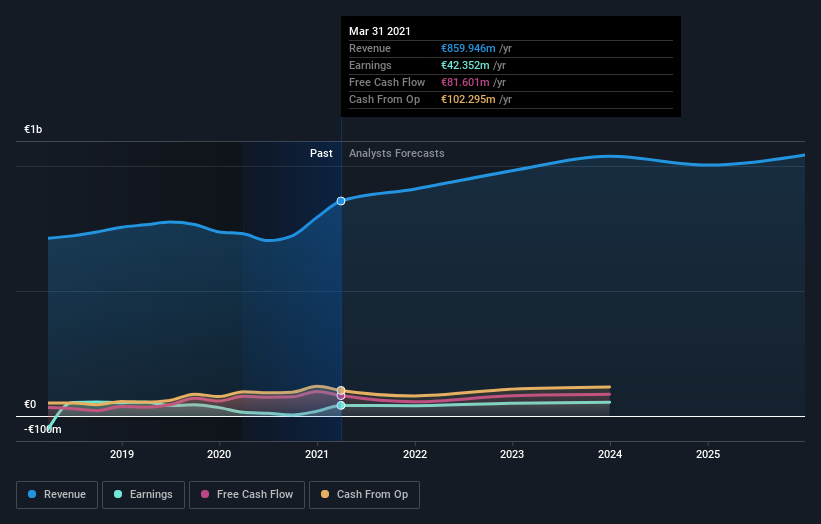This screenshot has width=821, height=524.
Task: Click the €42.352m earnings value
Action: [x=465, y=65]
